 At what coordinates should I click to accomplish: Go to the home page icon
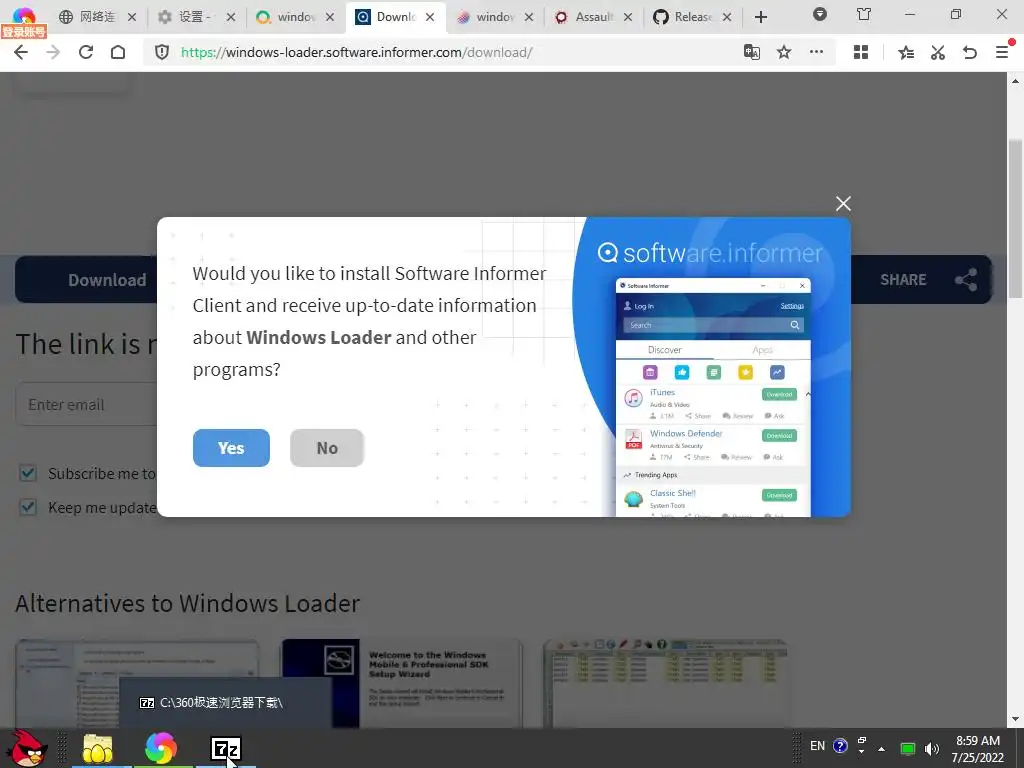click(x=118, y=52)
